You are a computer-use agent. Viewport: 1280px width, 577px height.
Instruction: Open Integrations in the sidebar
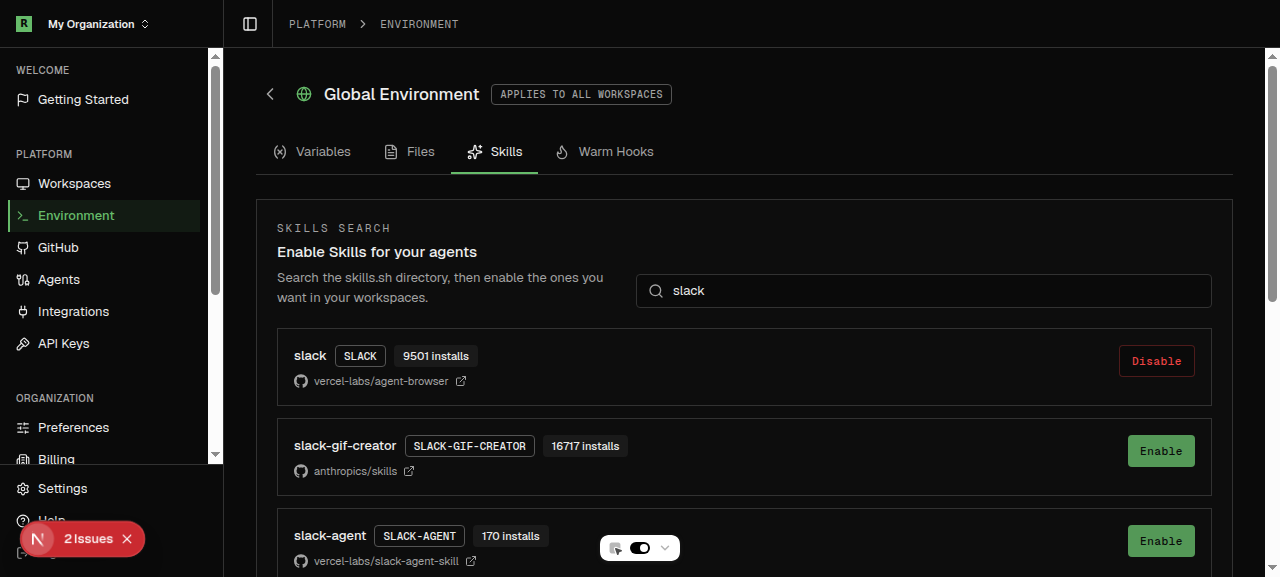click(104, 312)
